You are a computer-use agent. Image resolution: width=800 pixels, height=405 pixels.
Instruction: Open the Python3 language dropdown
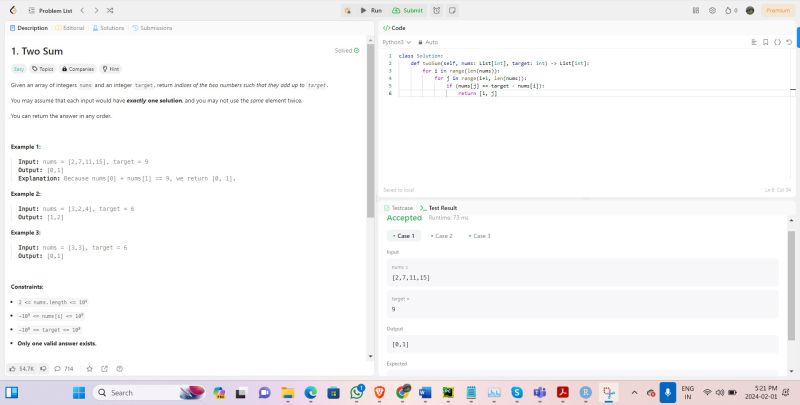pos(397,42)
